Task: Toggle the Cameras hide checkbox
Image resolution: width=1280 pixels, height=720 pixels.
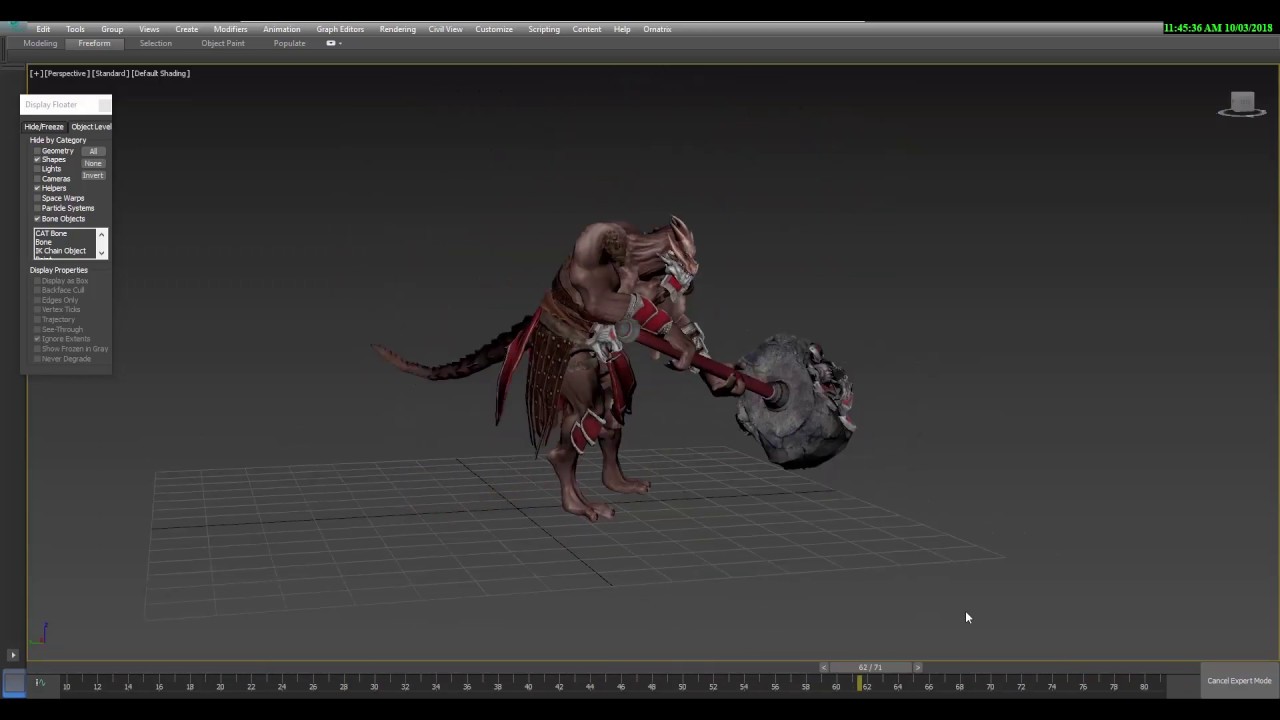Action: point(37,179)
